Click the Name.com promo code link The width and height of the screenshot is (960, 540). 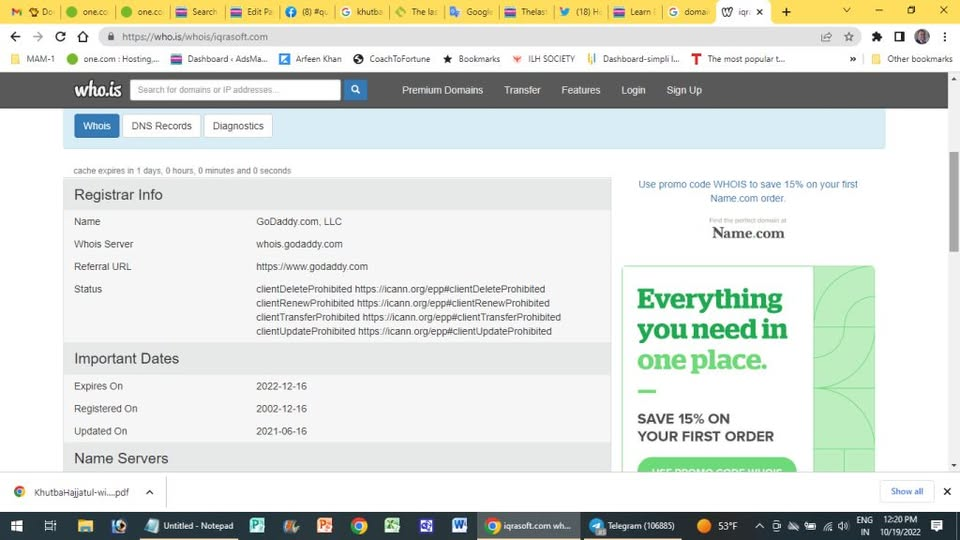[748, 191]
